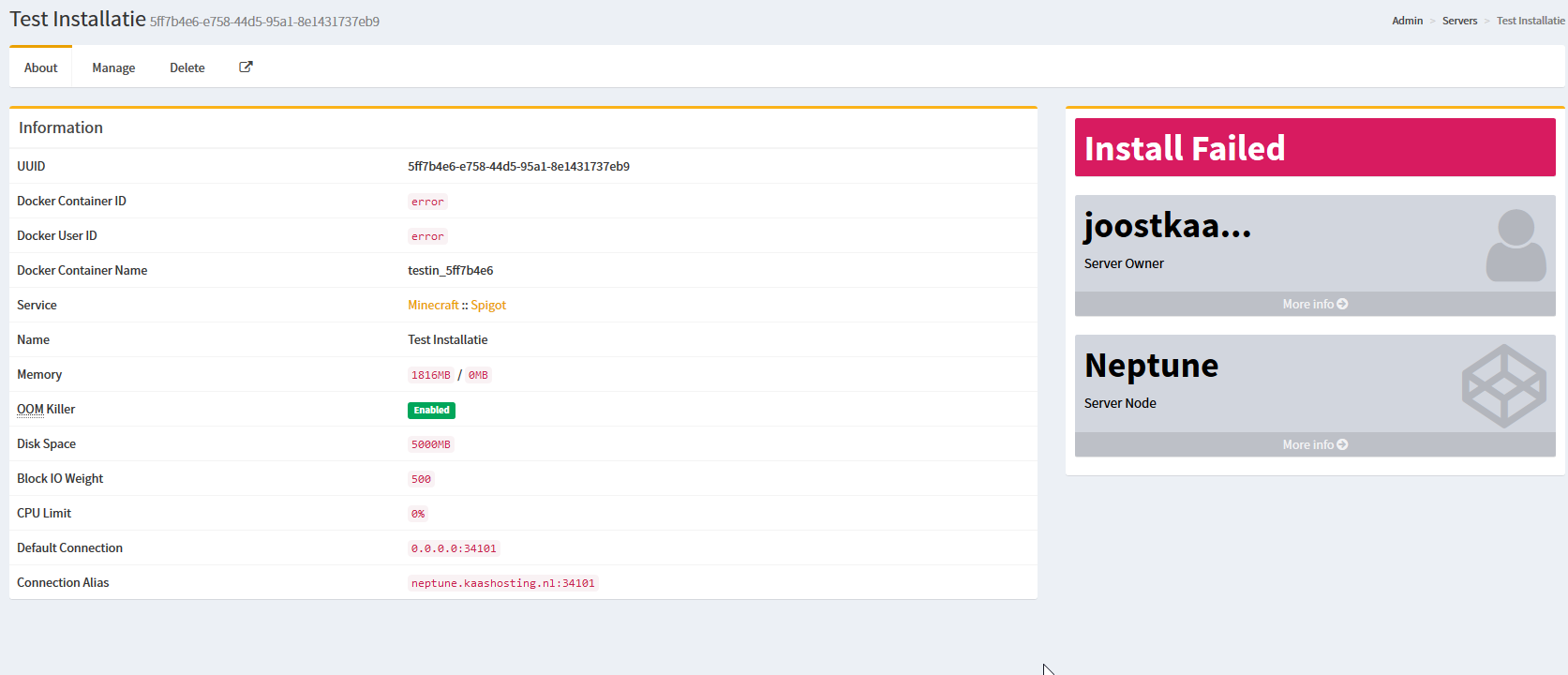1568x675 pixels.
Task: Open the external link icon tab
Action: coord(246,67)
